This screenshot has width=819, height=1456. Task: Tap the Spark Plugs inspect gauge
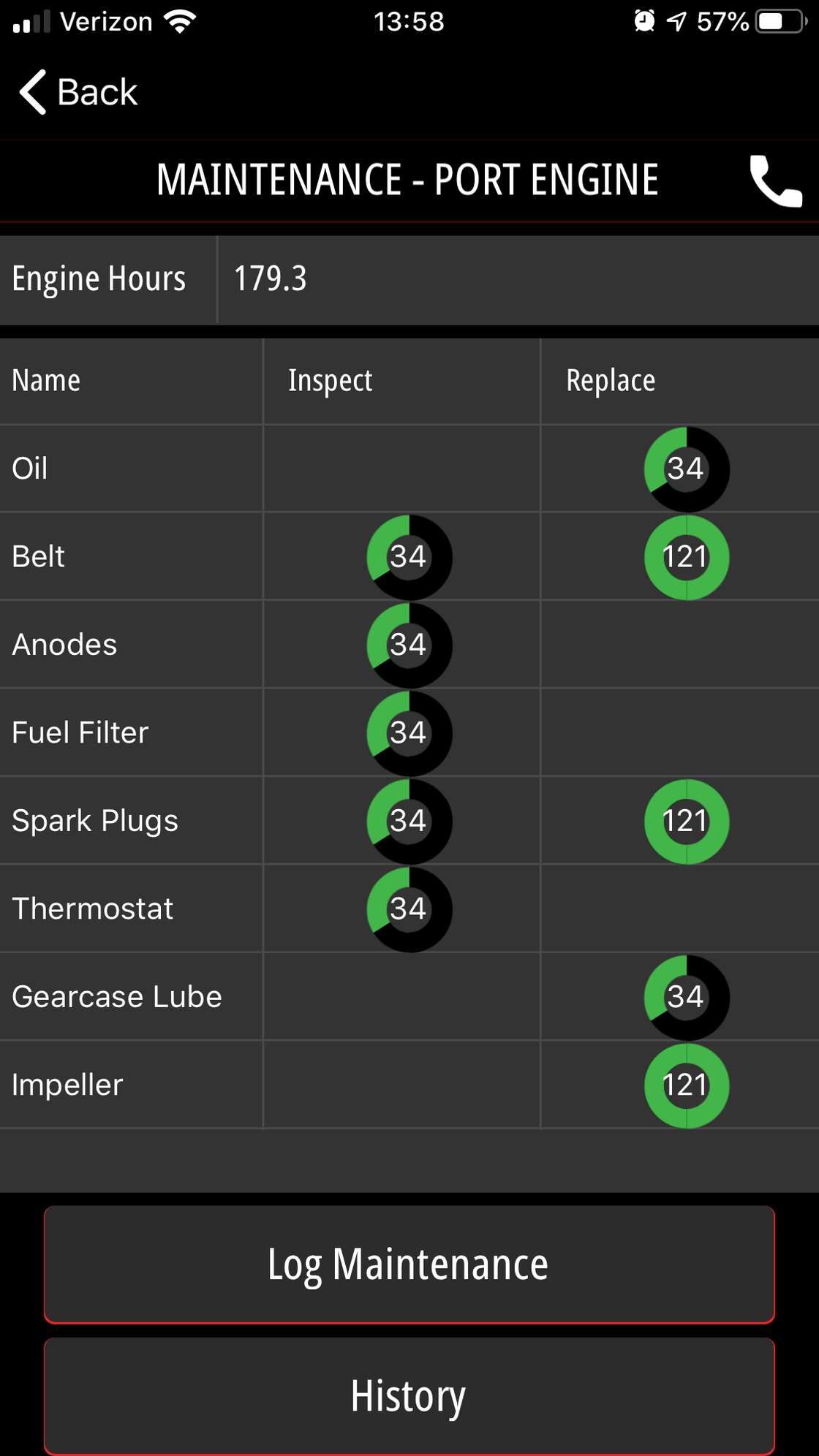click(409, 822)
